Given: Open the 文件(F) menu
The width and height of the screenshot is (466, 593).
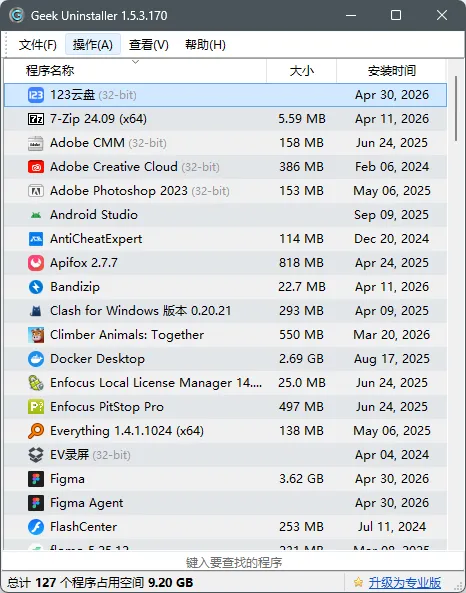Looking at the screenshot, I should 37,45.
